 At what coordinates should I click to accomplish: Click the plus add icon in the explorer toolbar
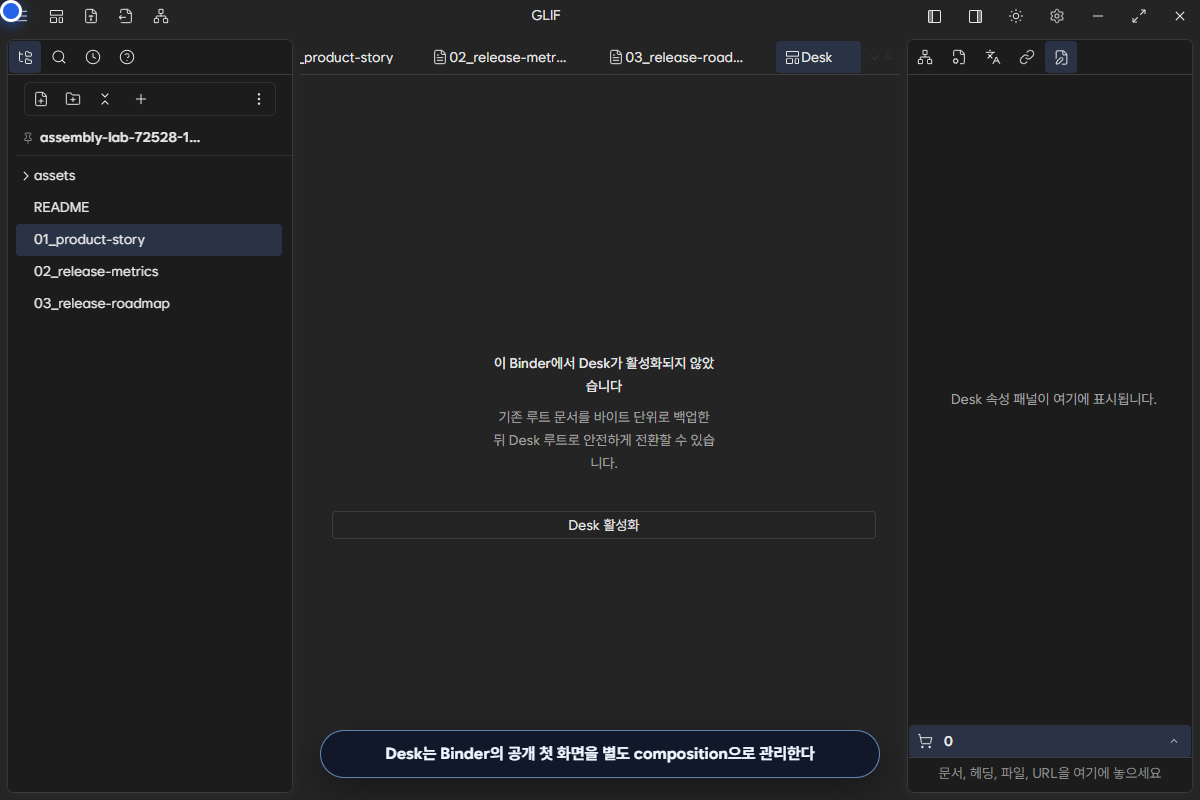click(141, 99)
